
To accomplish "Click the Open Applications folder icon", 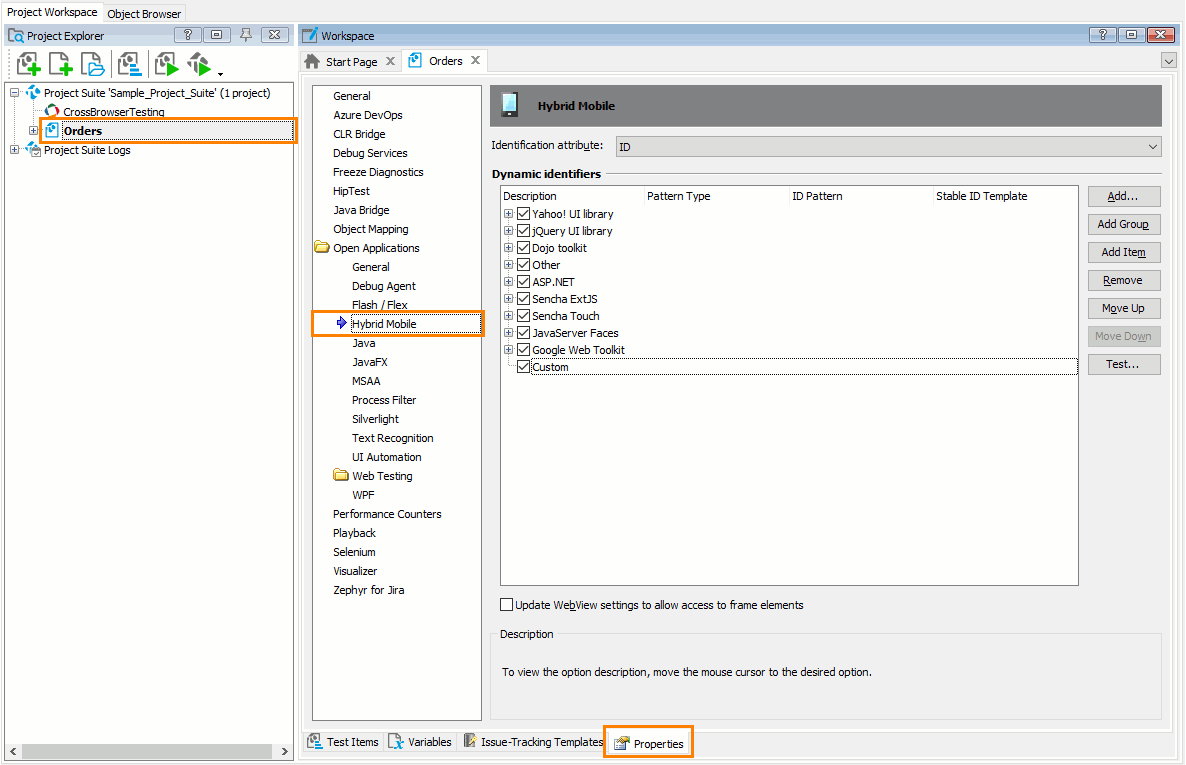I will click(x=322, y=247).
